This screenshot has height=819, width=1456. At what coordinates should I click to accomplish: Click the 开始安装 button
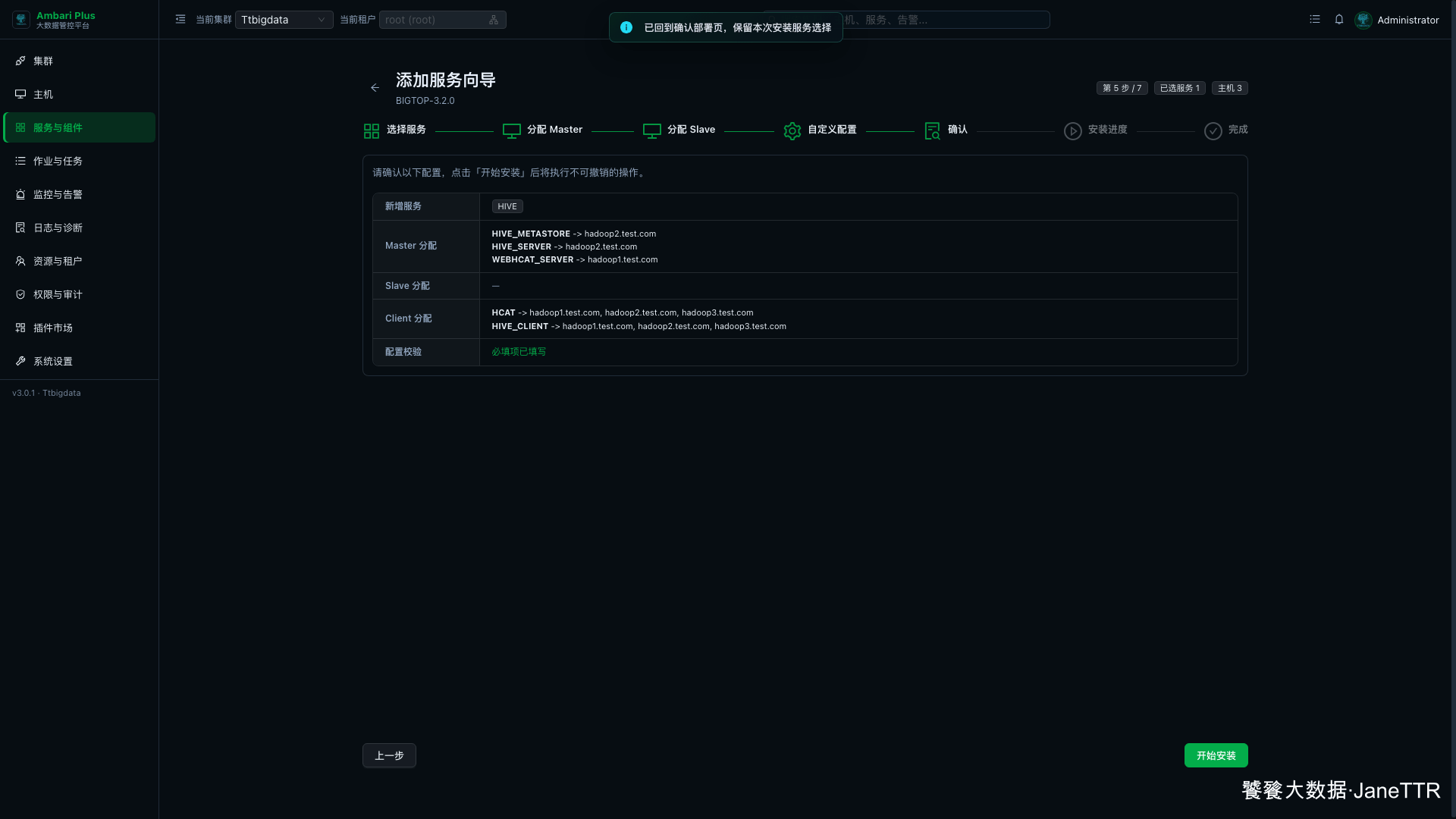(1216, 755)
